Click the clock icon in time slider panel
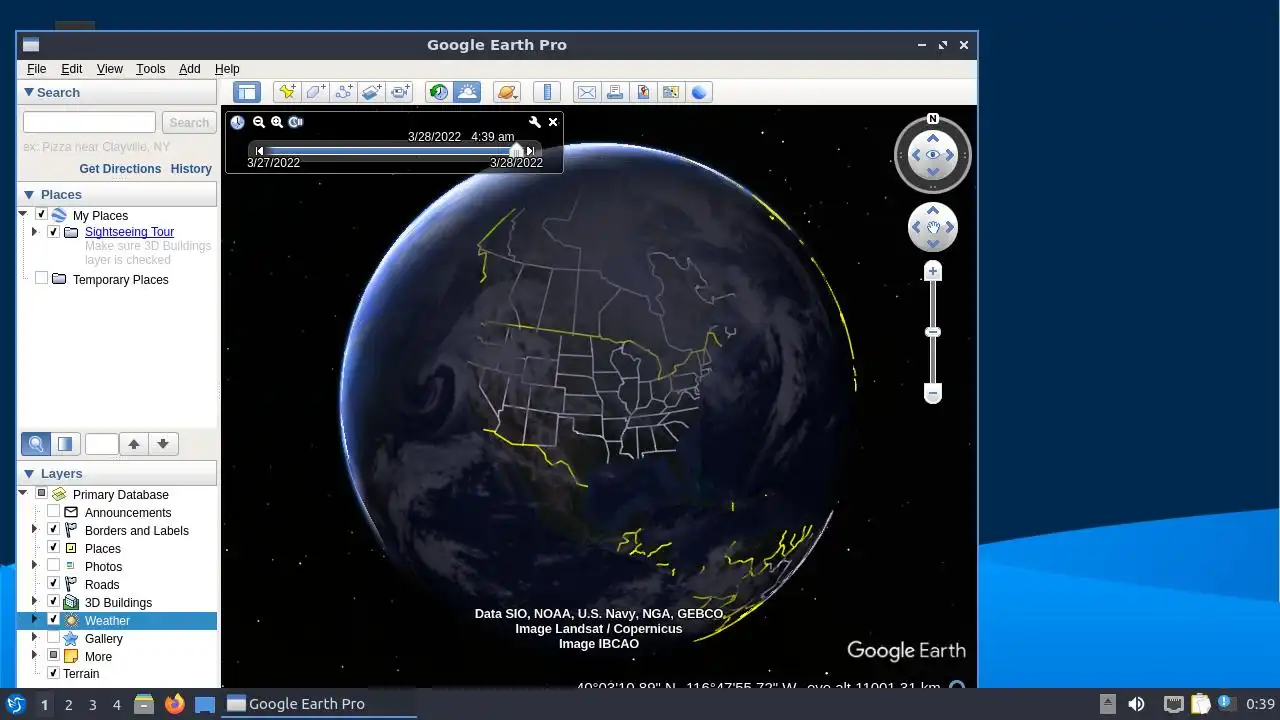This screenshot has width=1280, height=720. click(237, 122)
